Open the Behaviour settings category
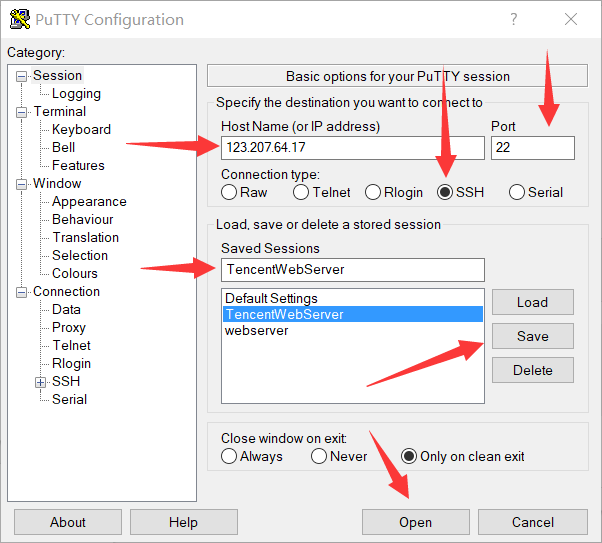 pos(83,219)
